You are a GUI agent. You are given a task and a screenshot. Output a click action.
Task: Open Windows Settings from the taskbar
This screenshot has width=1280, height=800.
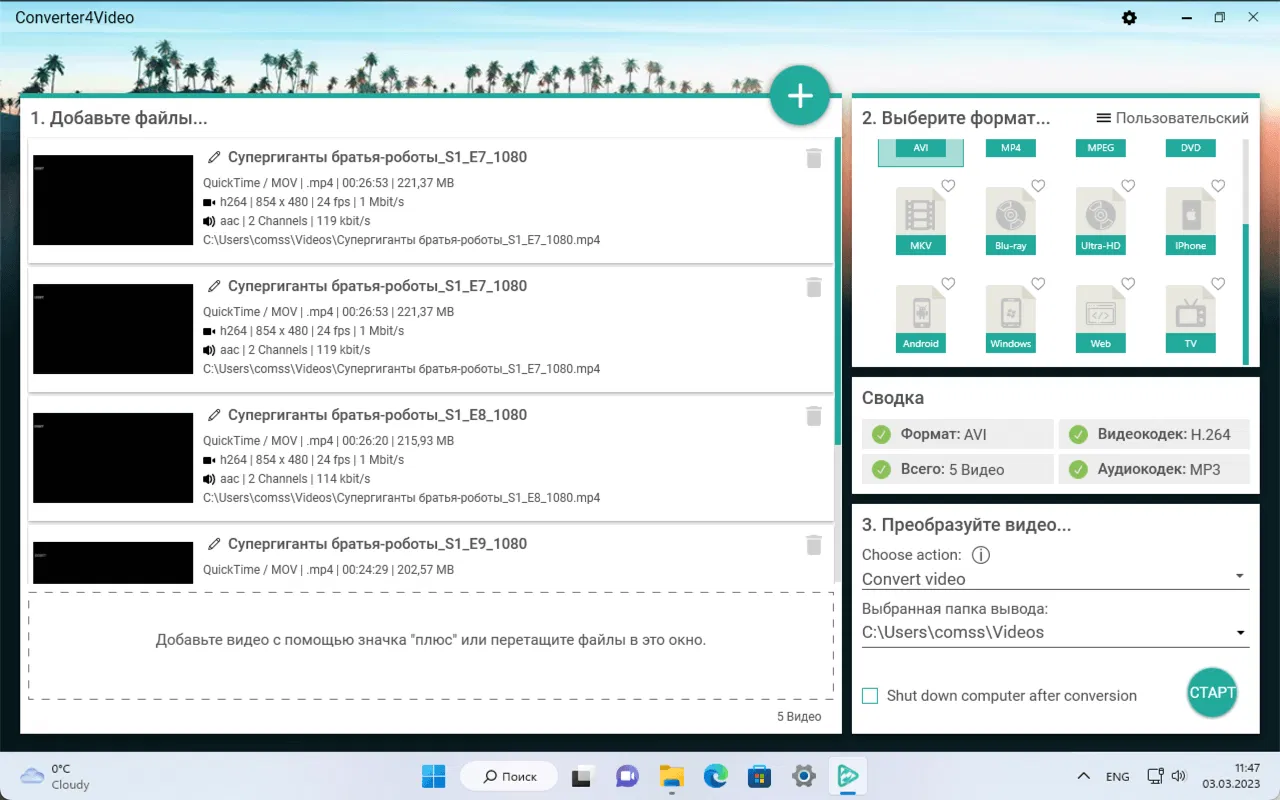click(x=803, y=776)
